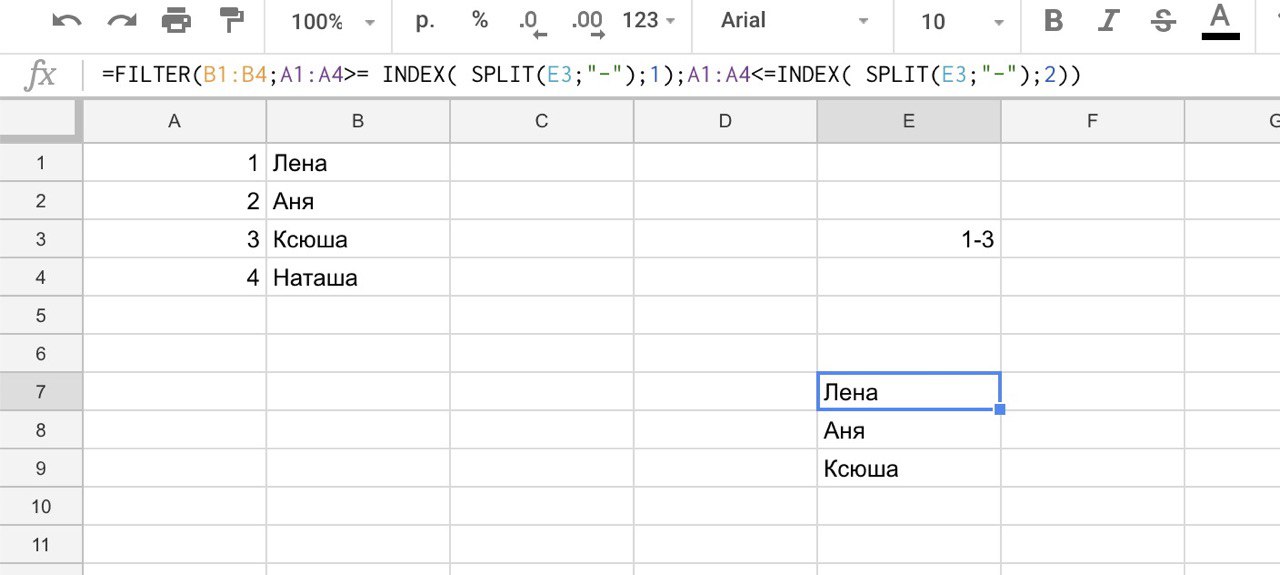Open the 123 number formats menu
Screen dimensions: 1280x575
(649, 21)
